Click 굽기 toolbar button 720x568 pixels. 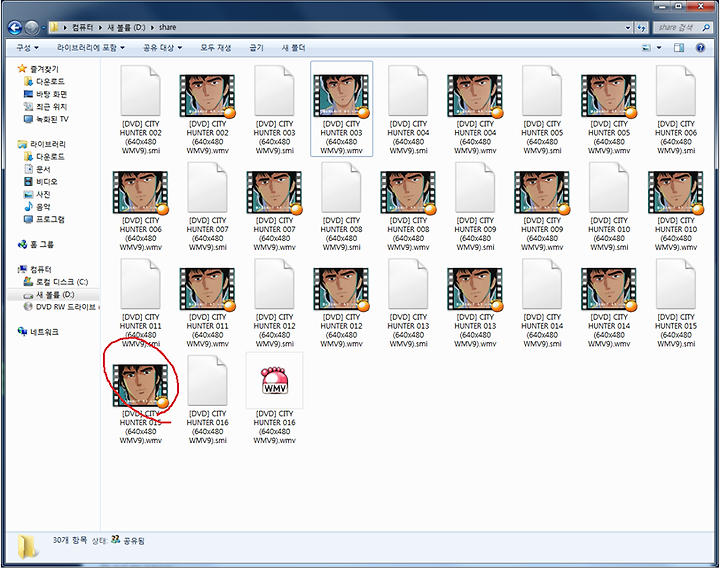(x=256, y=47)
